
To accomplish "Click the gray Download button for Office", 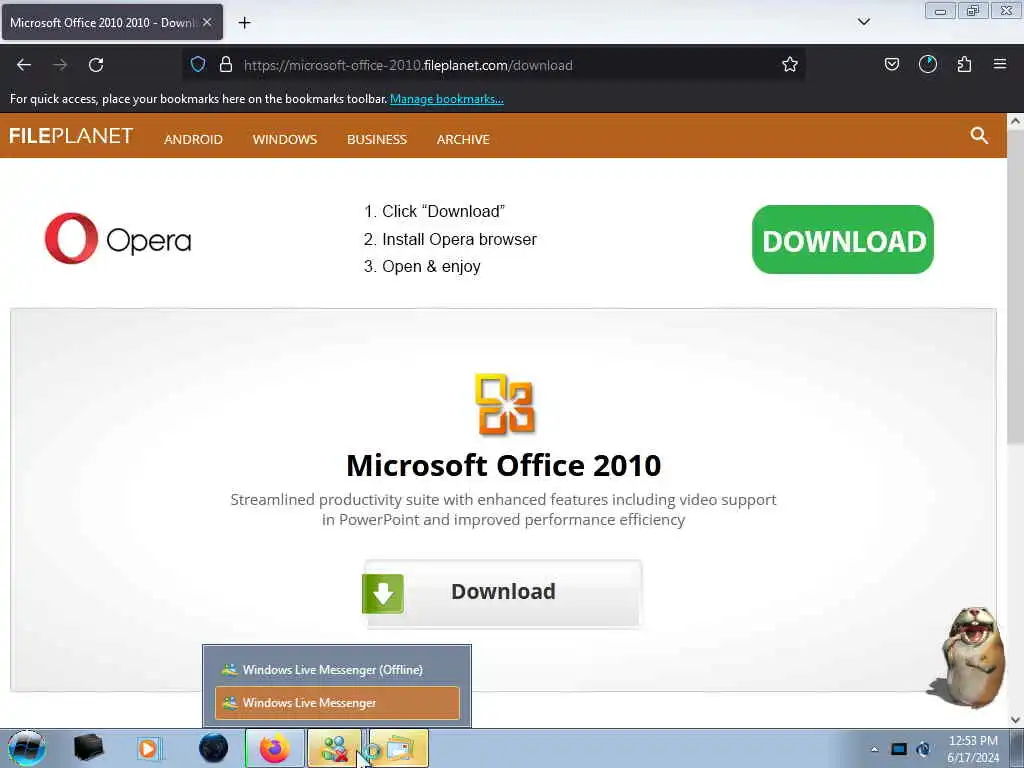I will (503, 594).
